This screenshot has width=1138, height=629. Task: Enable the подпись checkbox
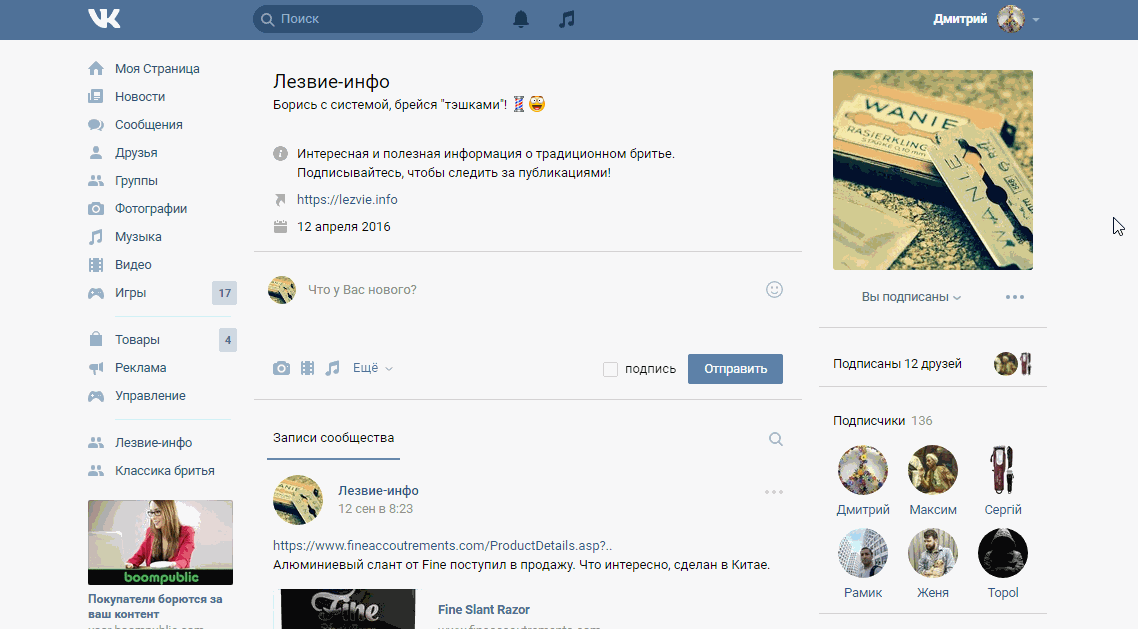click(x=610, y=369)
